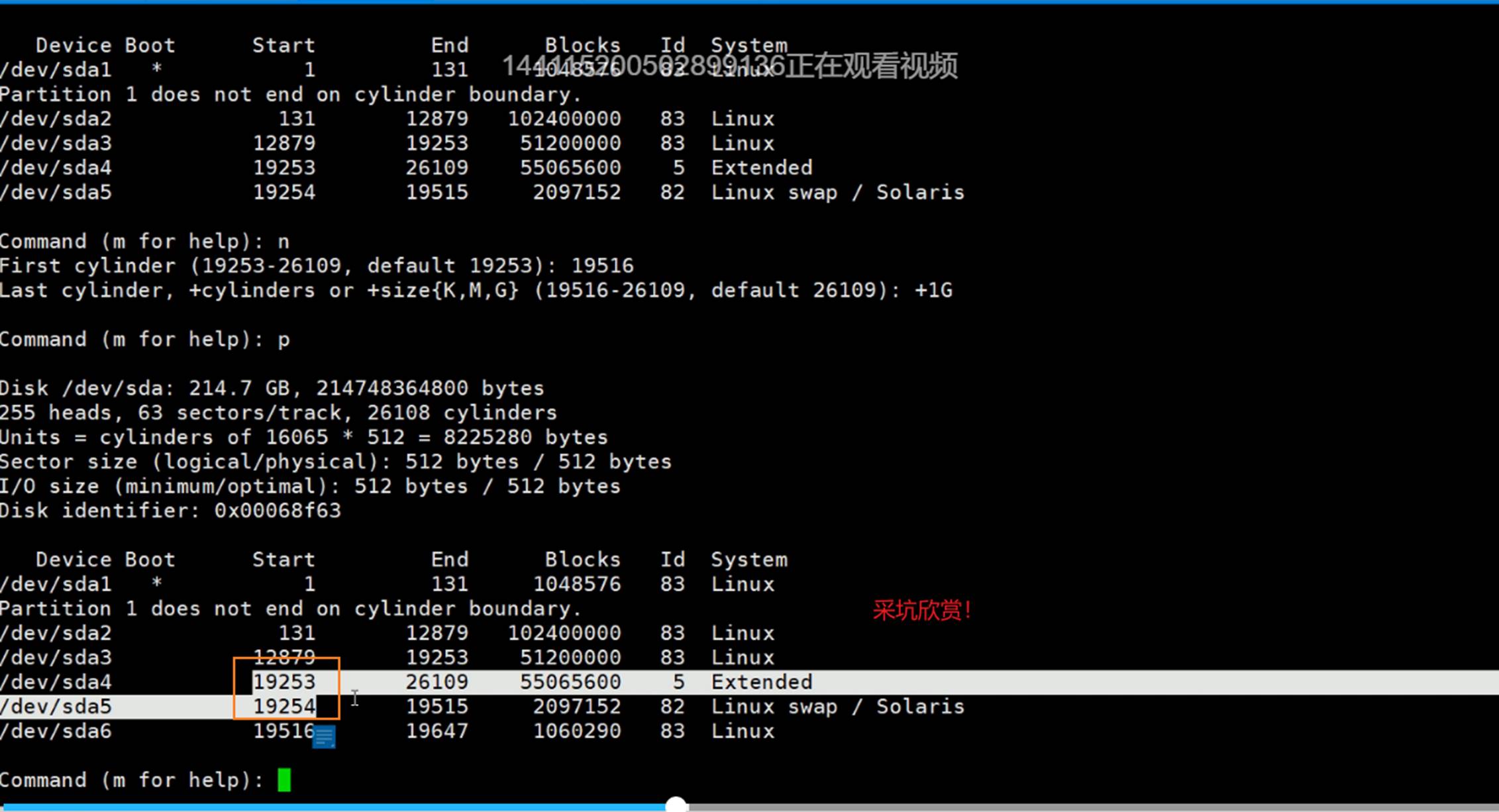Viewport: 1499px width, 812px height.
Task: Click the /dev/sda6 row at bottom
Action: pyautogui.click(x=56, y=731)
